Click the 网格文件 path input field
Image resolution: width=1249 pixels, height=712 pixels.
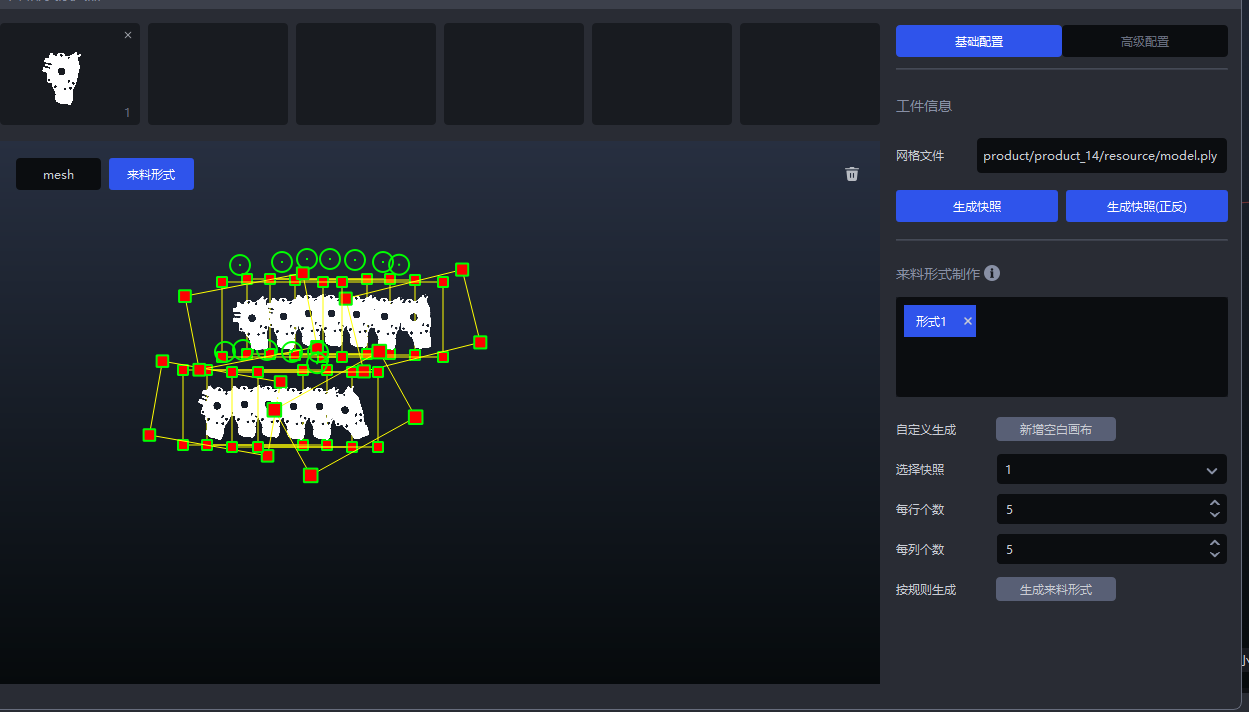pyautogui.click(x=1101, y=156)
